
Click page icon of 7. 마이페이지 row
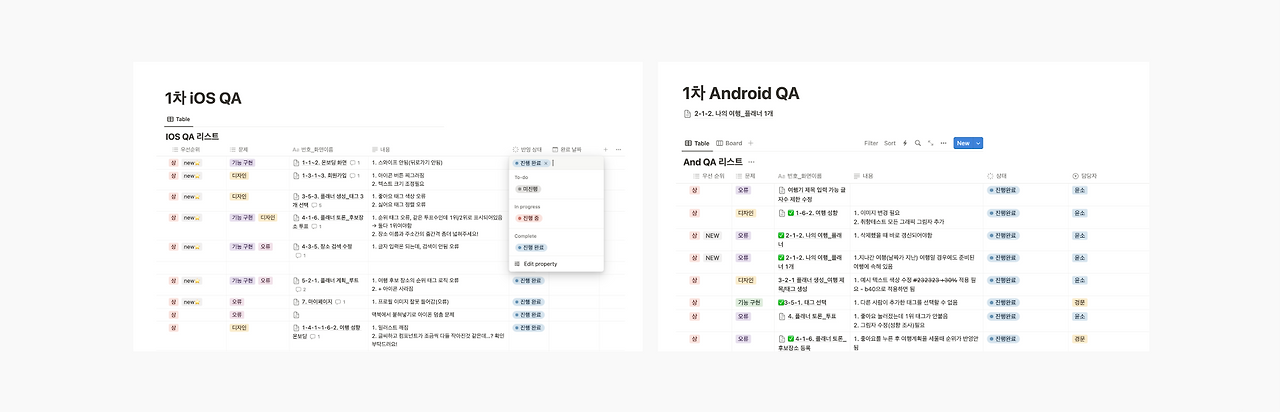click(x=296, y=301)
